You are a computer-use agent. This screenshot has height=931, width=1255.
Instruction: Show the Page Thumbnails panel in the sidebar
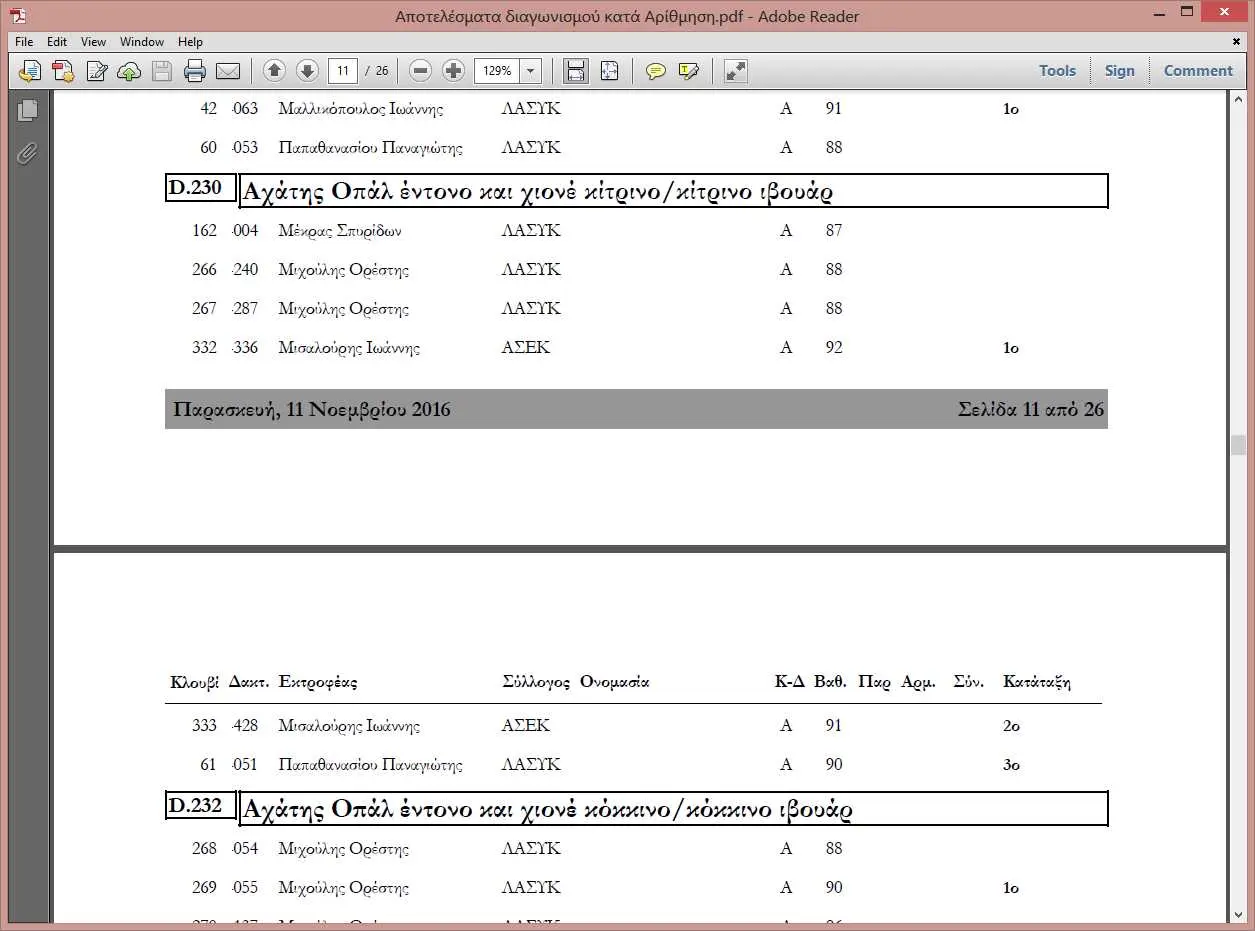(x=27, y=110)
